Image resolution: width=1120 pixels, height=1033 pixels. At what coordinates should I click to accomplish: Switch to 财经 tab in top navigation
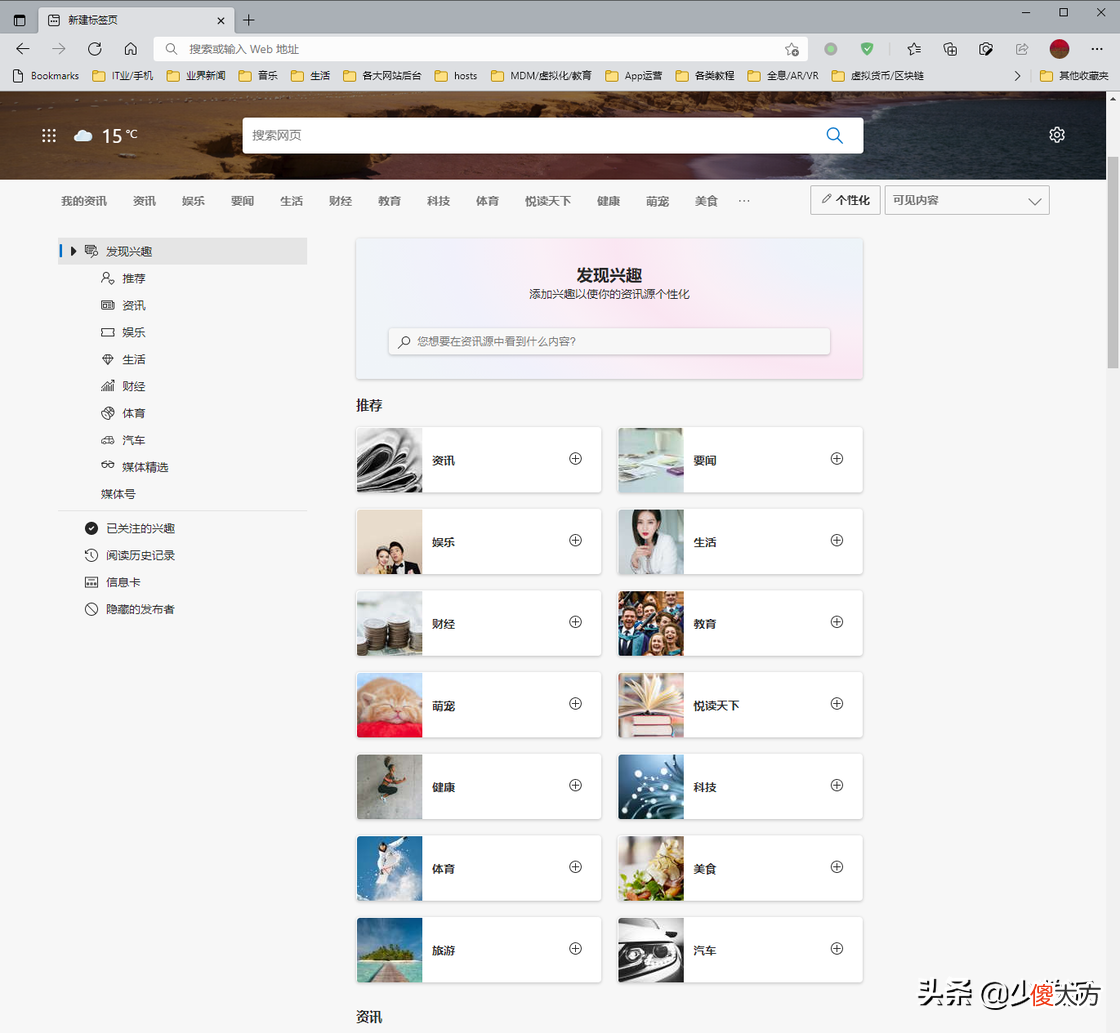[x=340, y=201]
